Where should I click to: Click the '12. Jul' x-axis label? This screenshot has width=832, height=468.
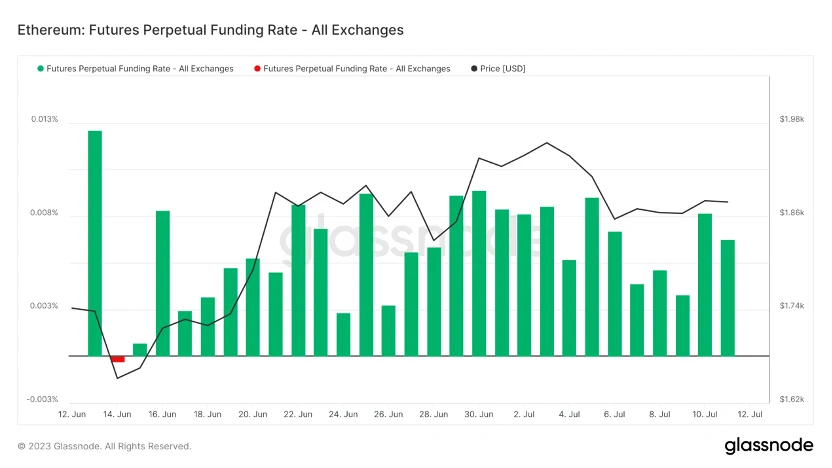click(x=750, y=413)
